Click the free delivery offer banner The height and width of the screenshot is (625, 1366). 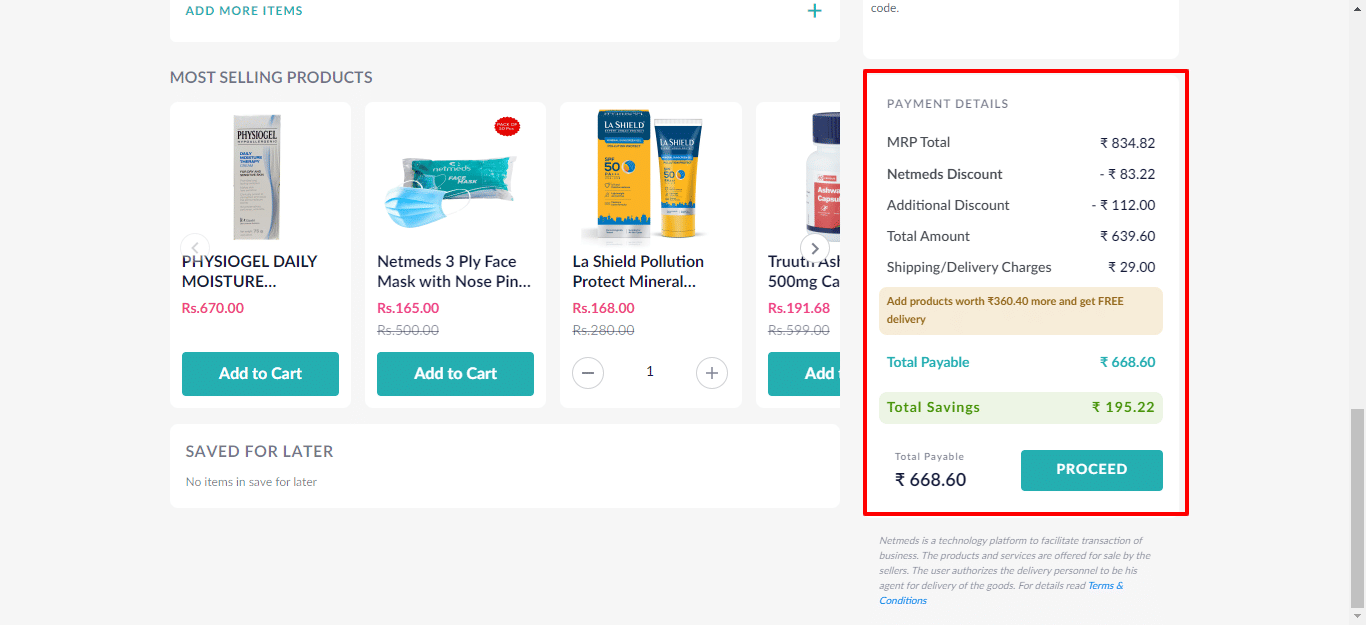tap(1020, 310)
